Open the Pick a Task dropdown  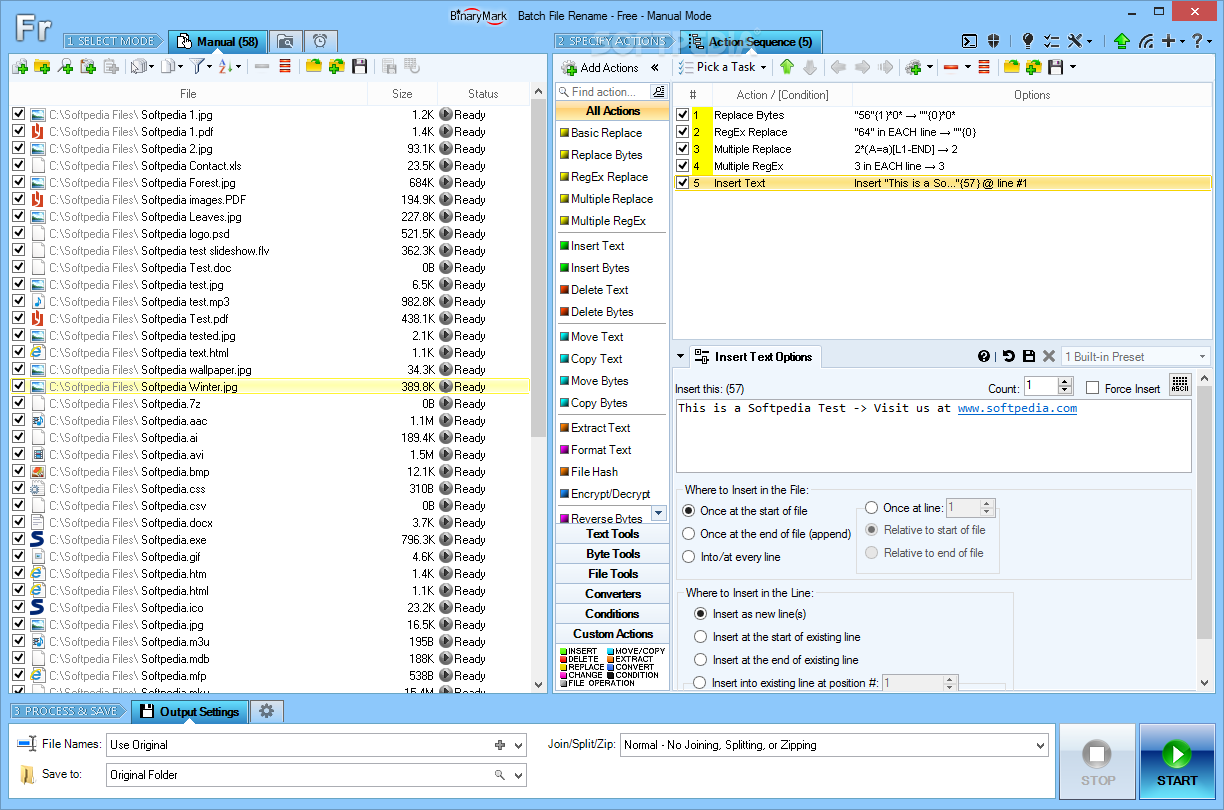(x=722, y=67)
